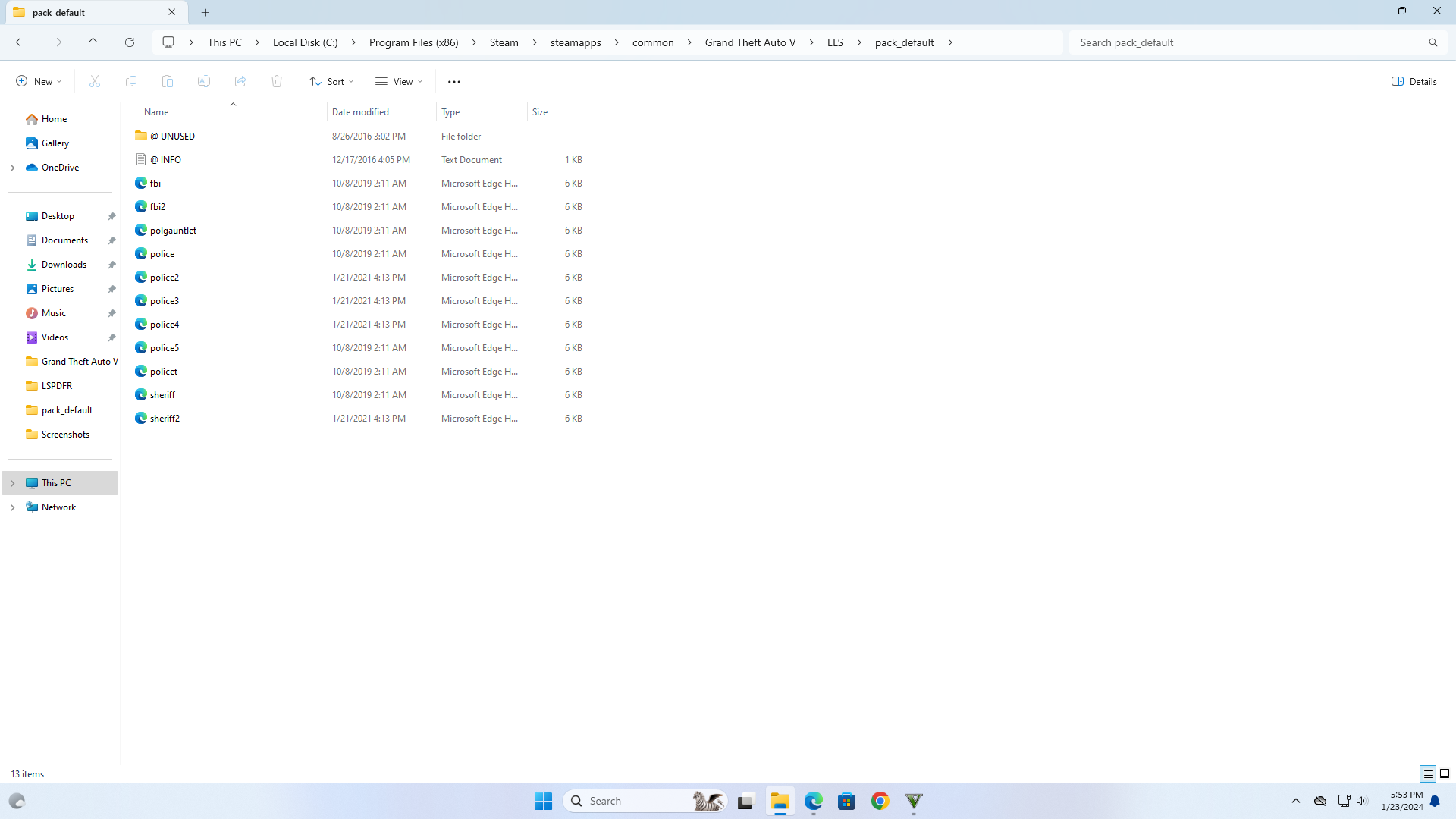Click the Rename icon in toolbar
This screenshot has height=819, width=1456.
204,81
